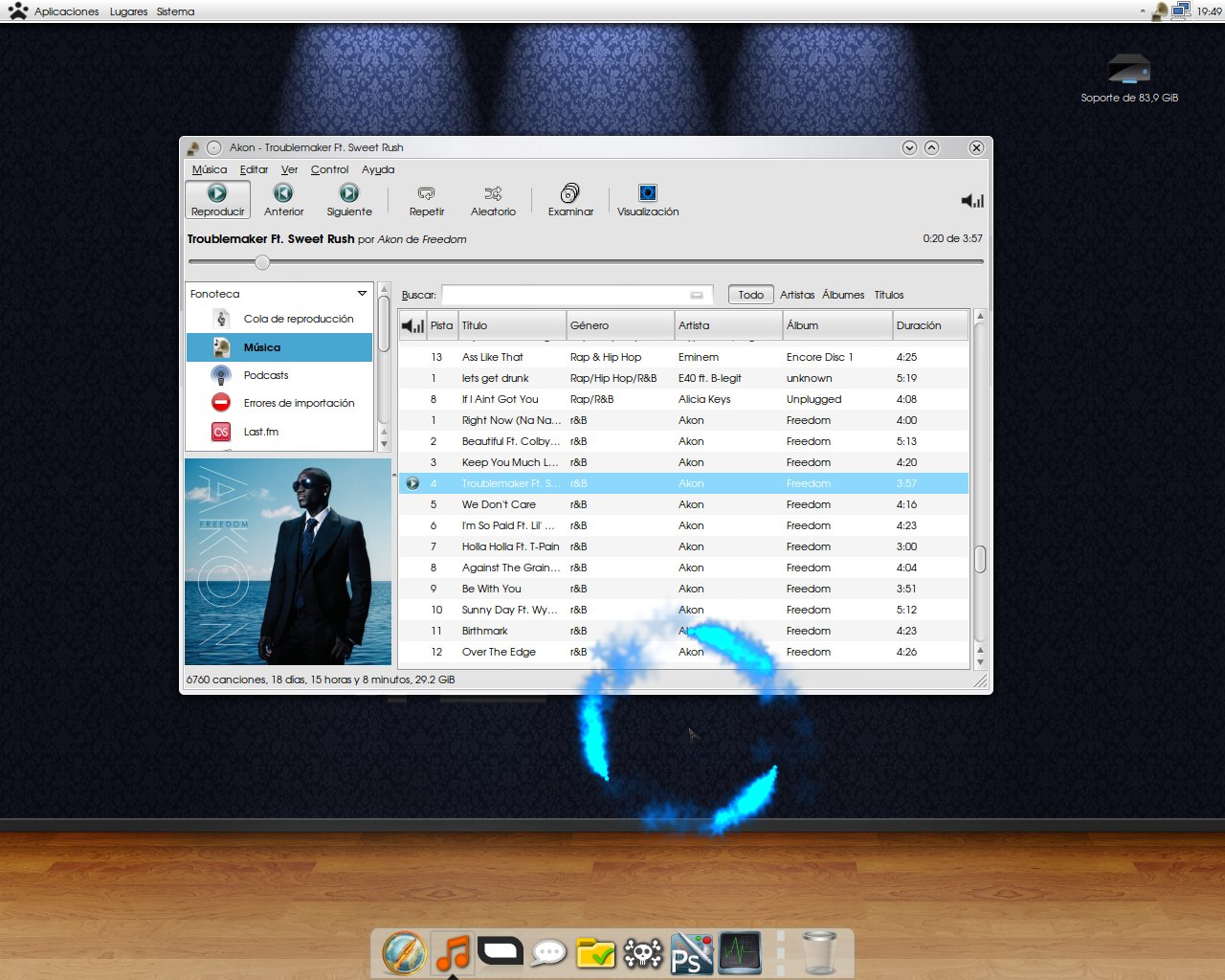Image resolution: width=1225 pixels, height=980 pixels.
Task: Open Errores de importación in the sidebar
Action: [x=279, y=403]
